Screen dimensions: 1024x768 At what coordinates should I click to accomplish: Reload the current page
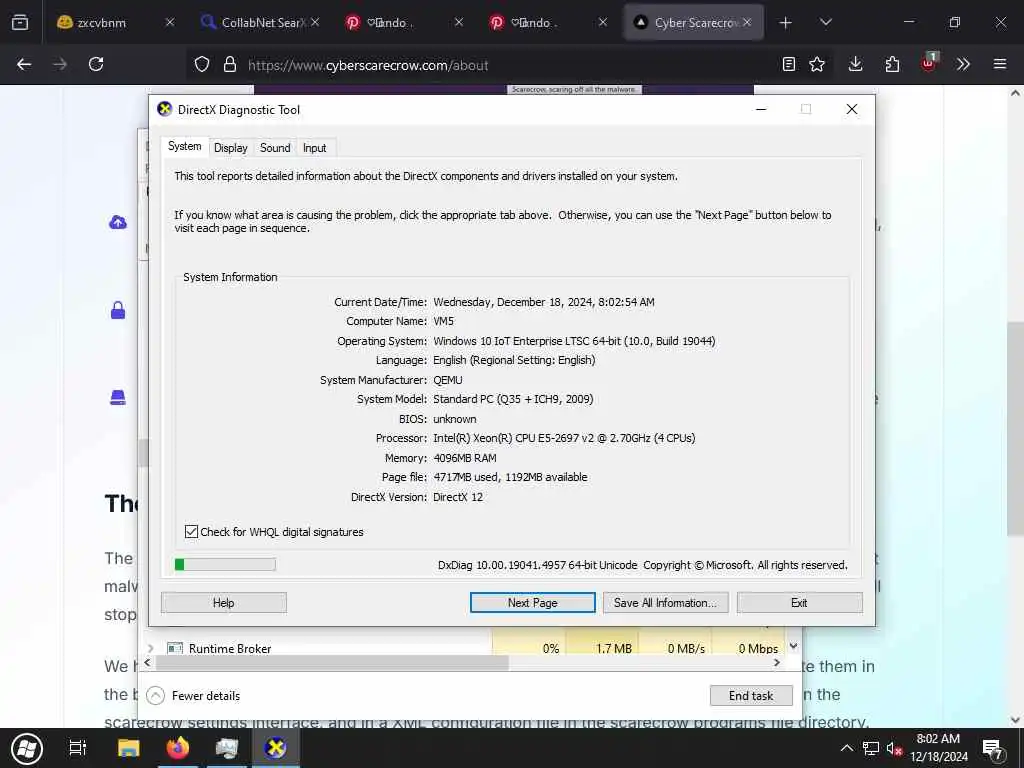[x=96, y=64]
